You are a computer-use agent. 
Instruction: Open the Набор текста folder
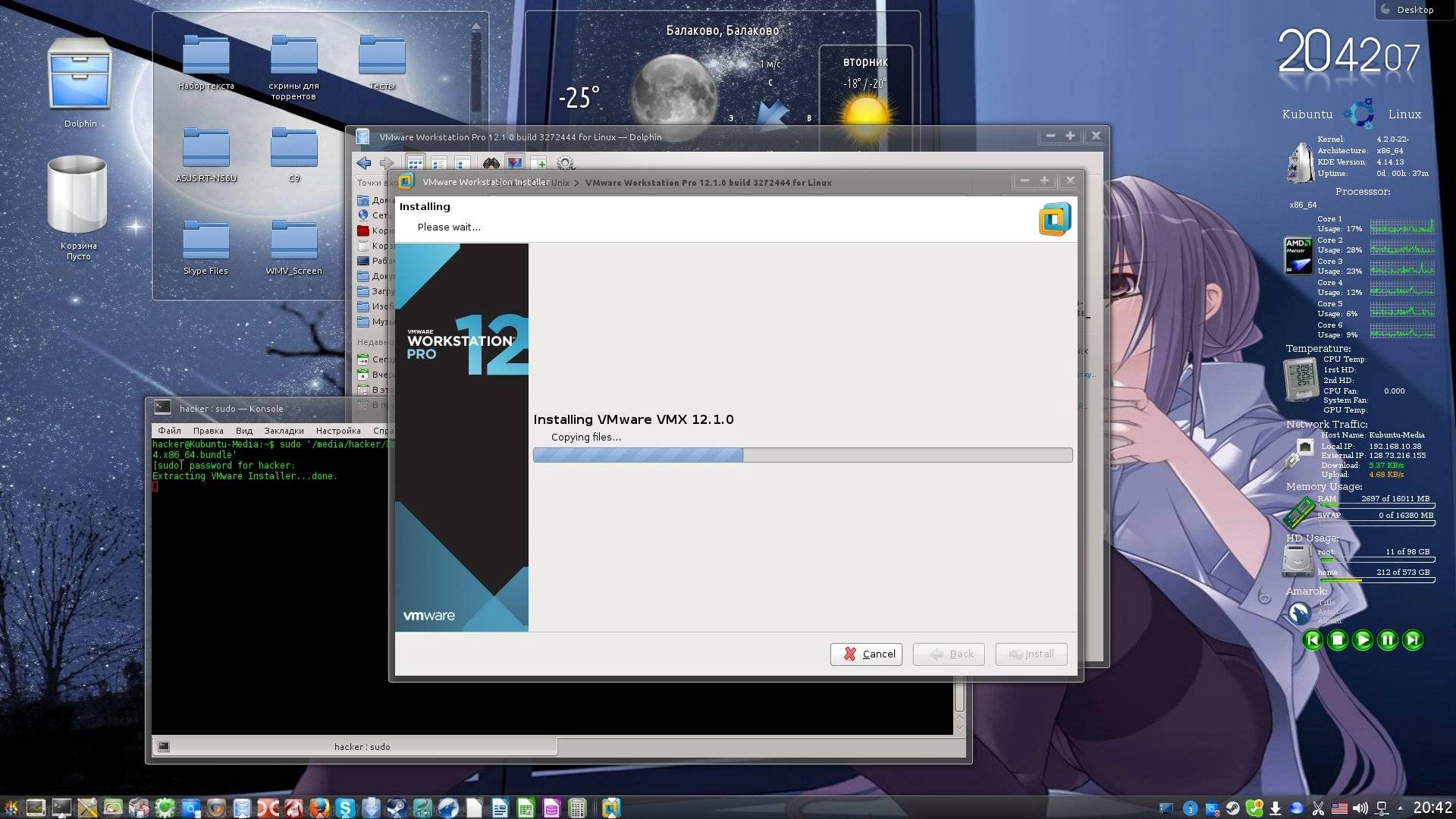point(206,63)
